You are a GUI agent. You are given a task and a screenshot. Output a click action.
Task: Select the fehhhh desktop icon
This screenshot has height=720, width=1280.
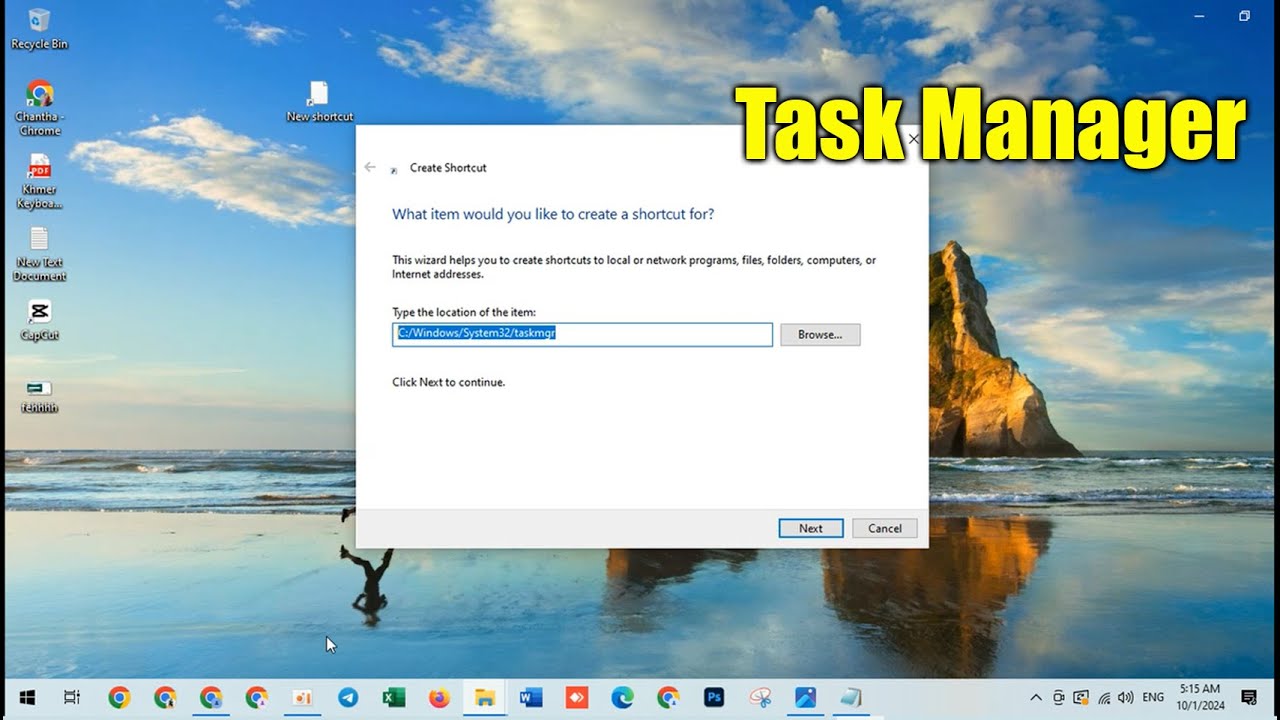pyautogui.click(x=39, y=395)
